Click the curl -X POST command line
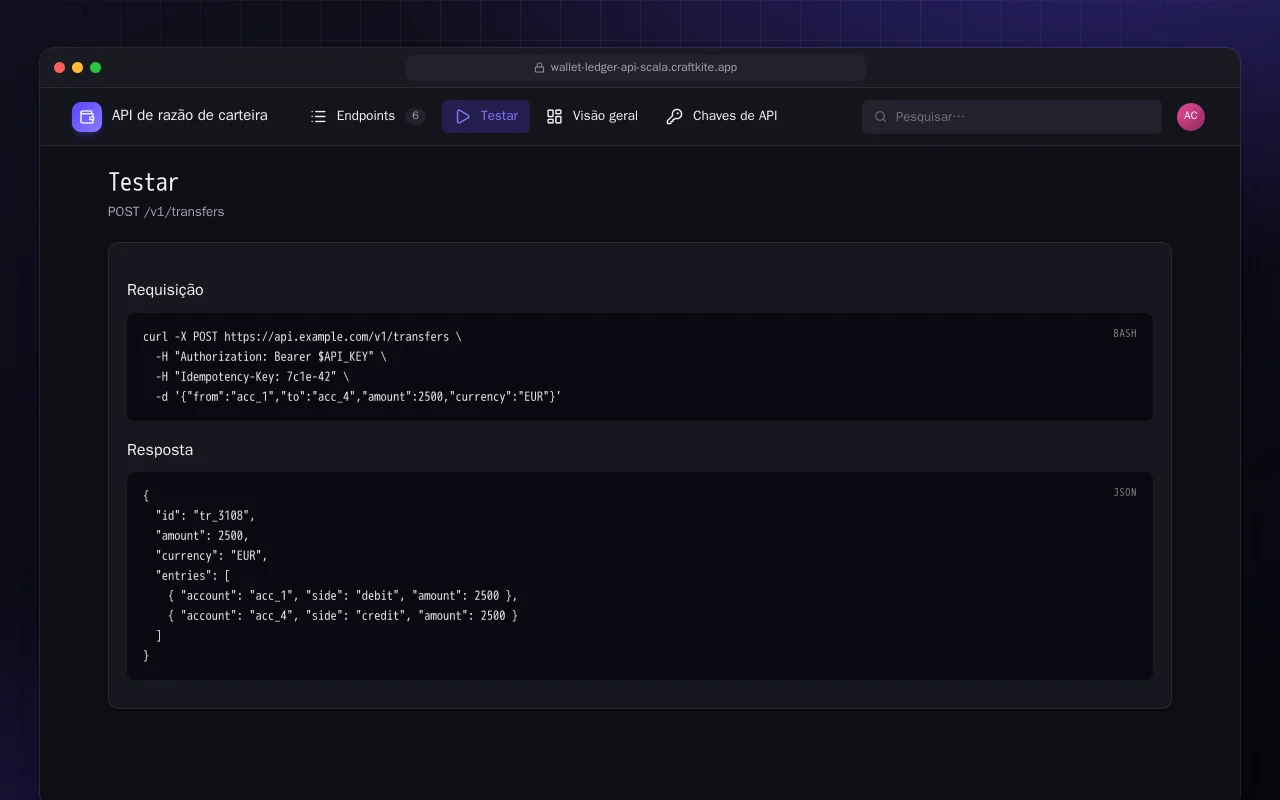Image resolution: width=1280 pixels, height=800 pixels. [302, 337]
